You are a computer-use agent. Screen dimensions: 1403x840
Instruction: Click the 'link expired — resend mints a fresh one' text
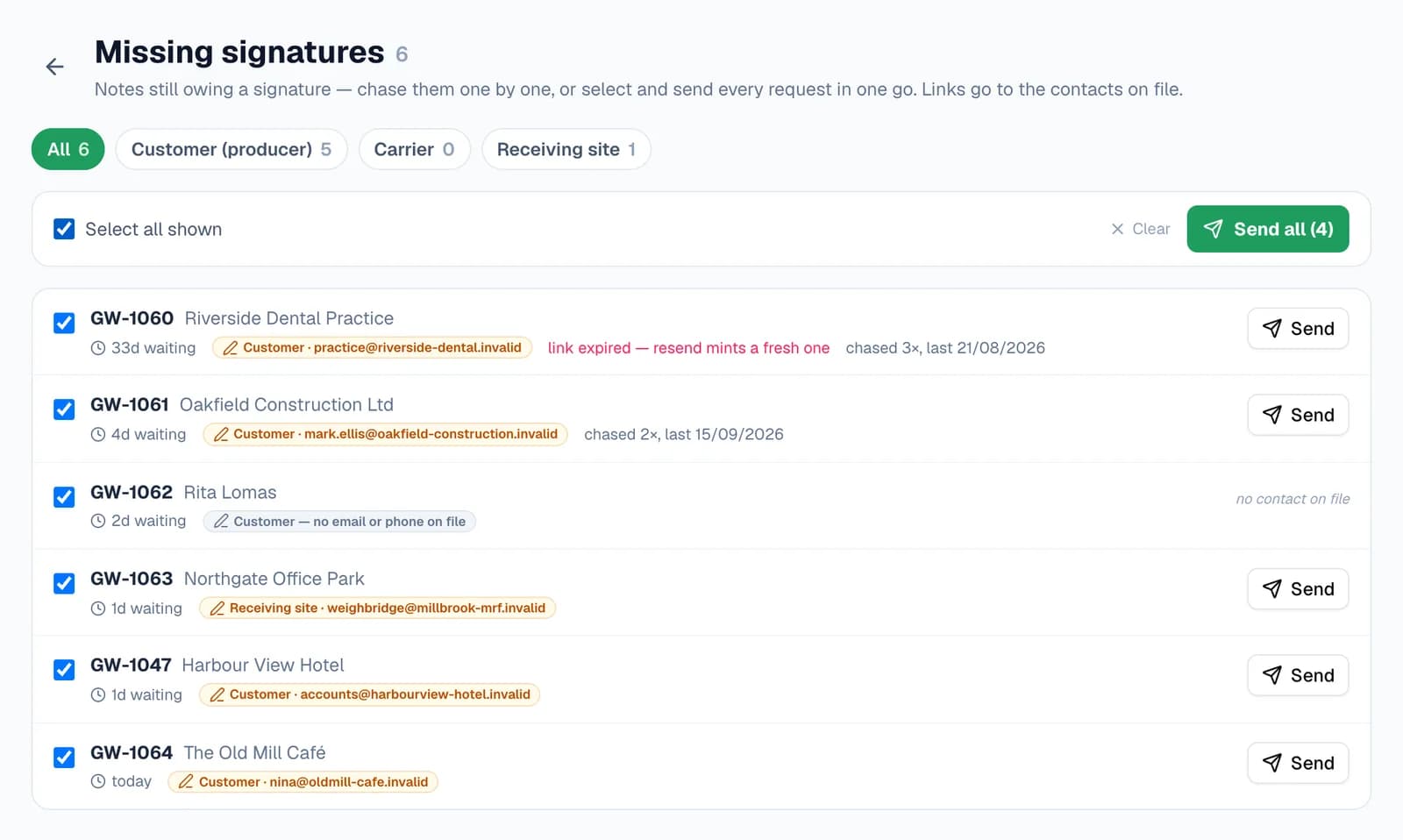pyautogui.click(x=688, y=348)
